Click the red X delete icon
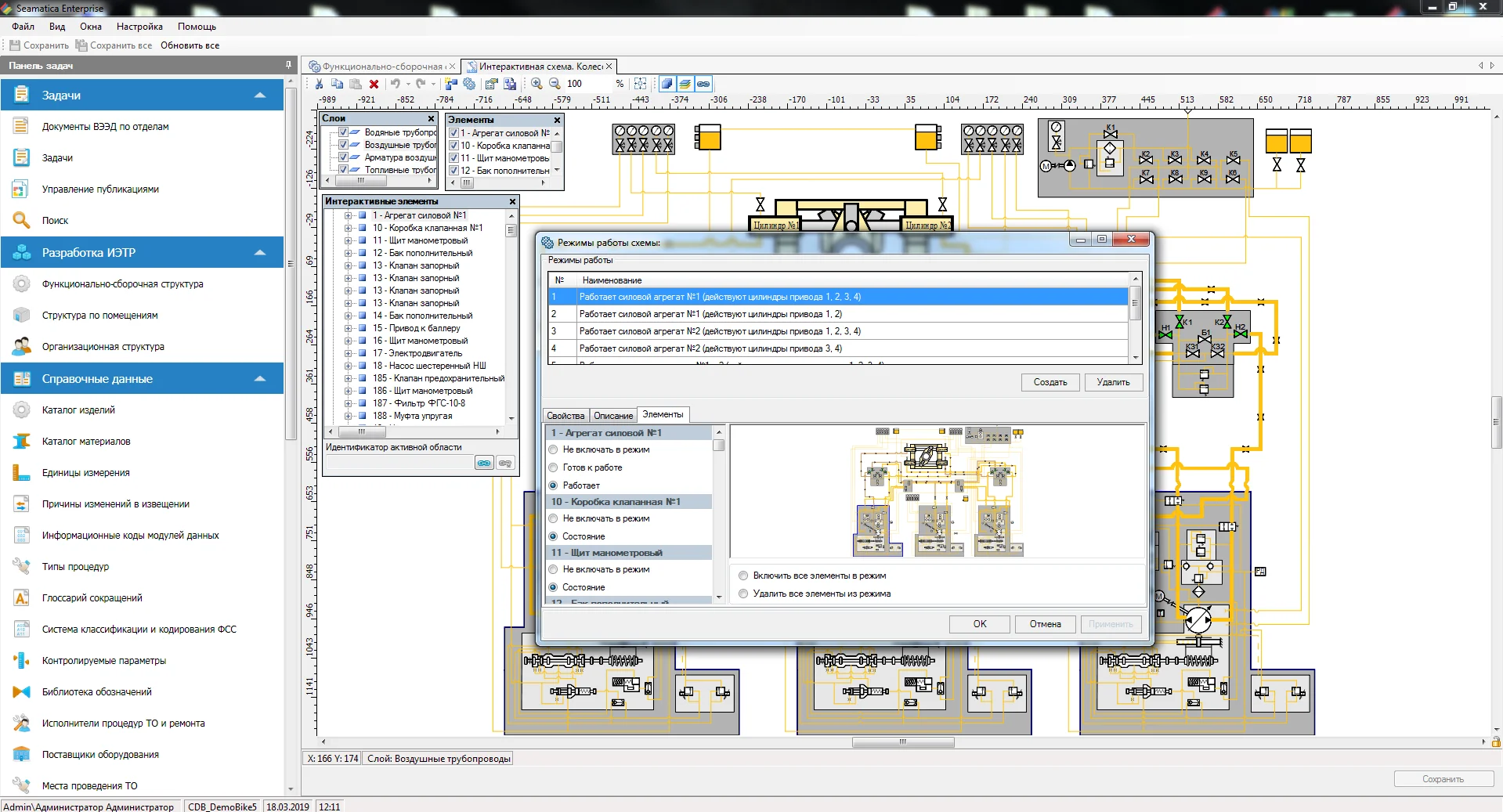The width and height of the screenshot is (1503, 812). (x=374, y=84)
